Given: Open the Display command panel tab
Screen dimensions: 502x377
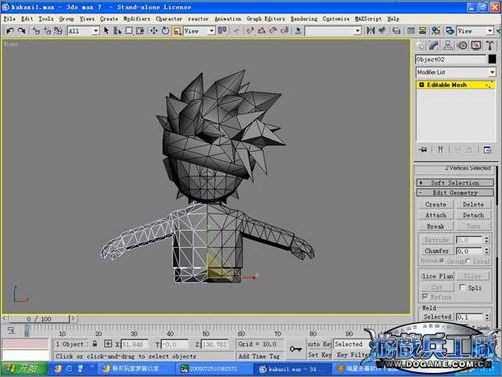Looking at the screenshot, I should click(x=476, y=45).
